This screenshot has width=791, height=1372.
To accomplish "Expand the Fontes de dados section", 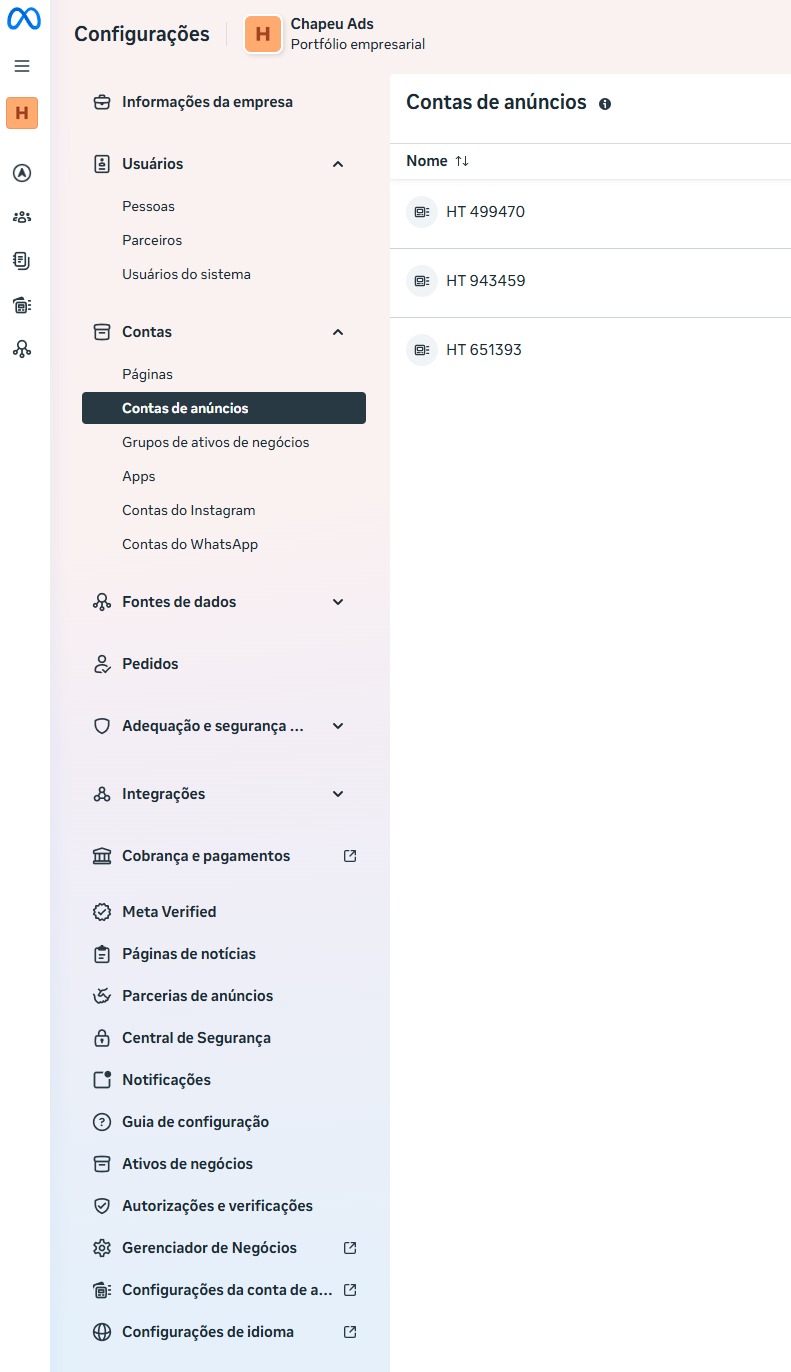I will pyautogui.click(x=338, y=602).
